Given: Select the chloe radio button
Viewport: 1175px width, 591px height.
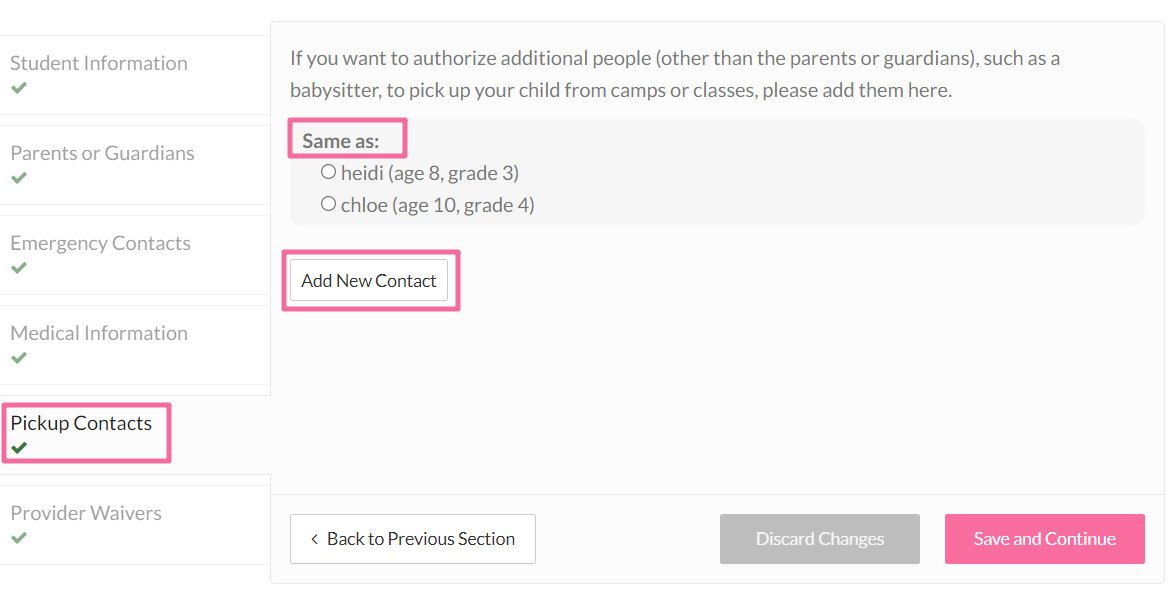Looking at the screenshot, I should 328,204.
